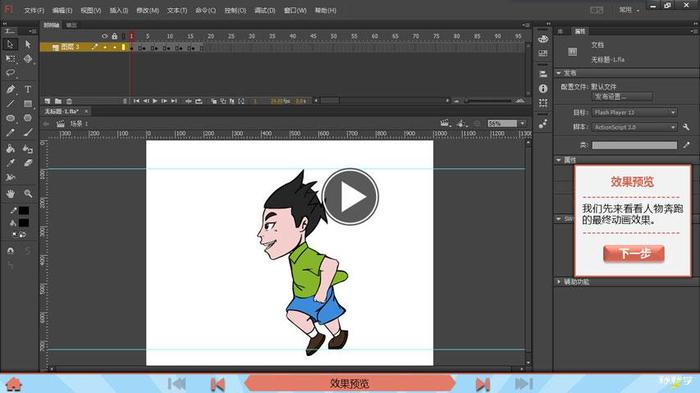Open the Flash Player target dropdown
The image size is (700, 393).
[634, 113]
